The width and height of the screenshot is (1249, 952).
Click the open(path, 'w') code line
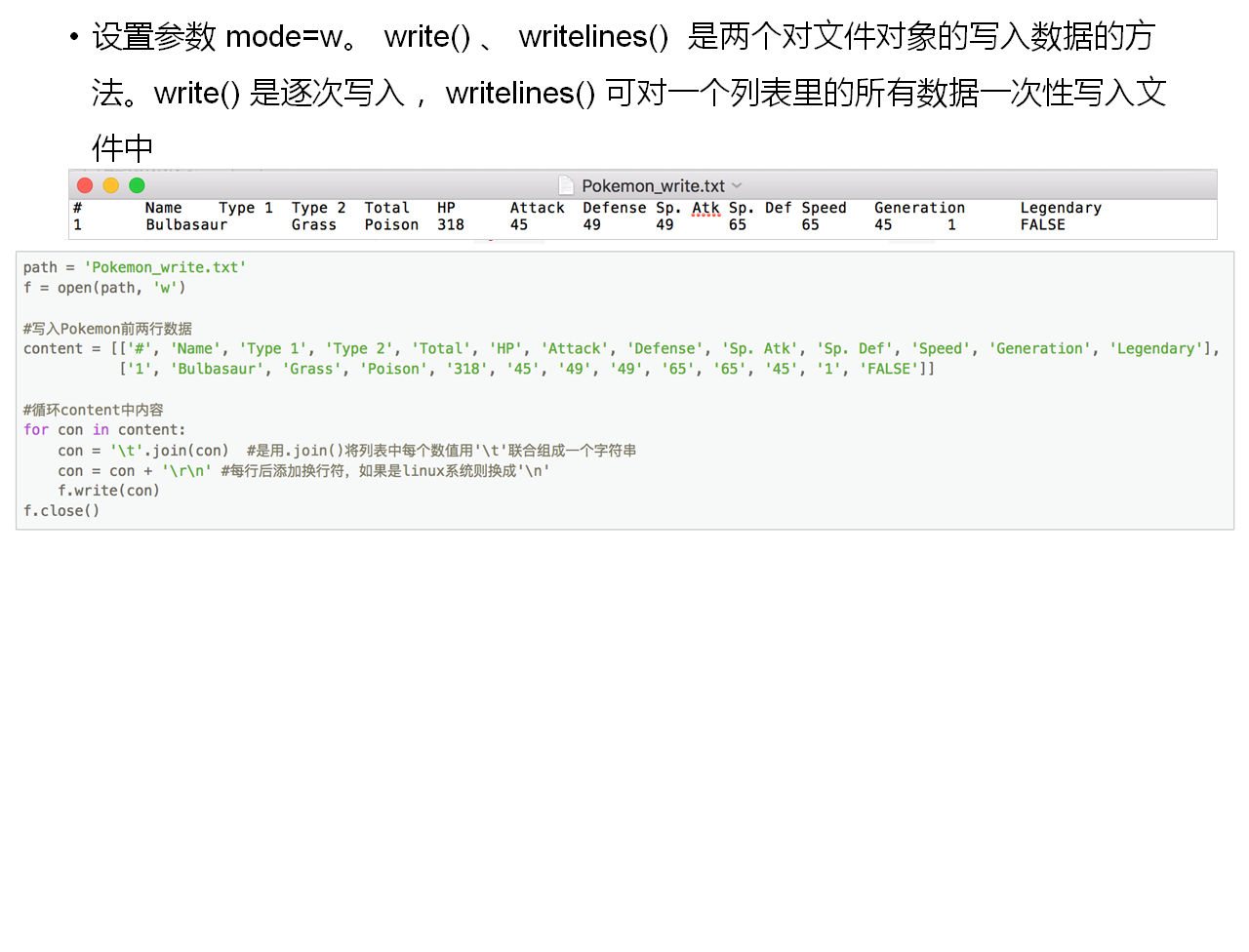(x=104, y=288)
